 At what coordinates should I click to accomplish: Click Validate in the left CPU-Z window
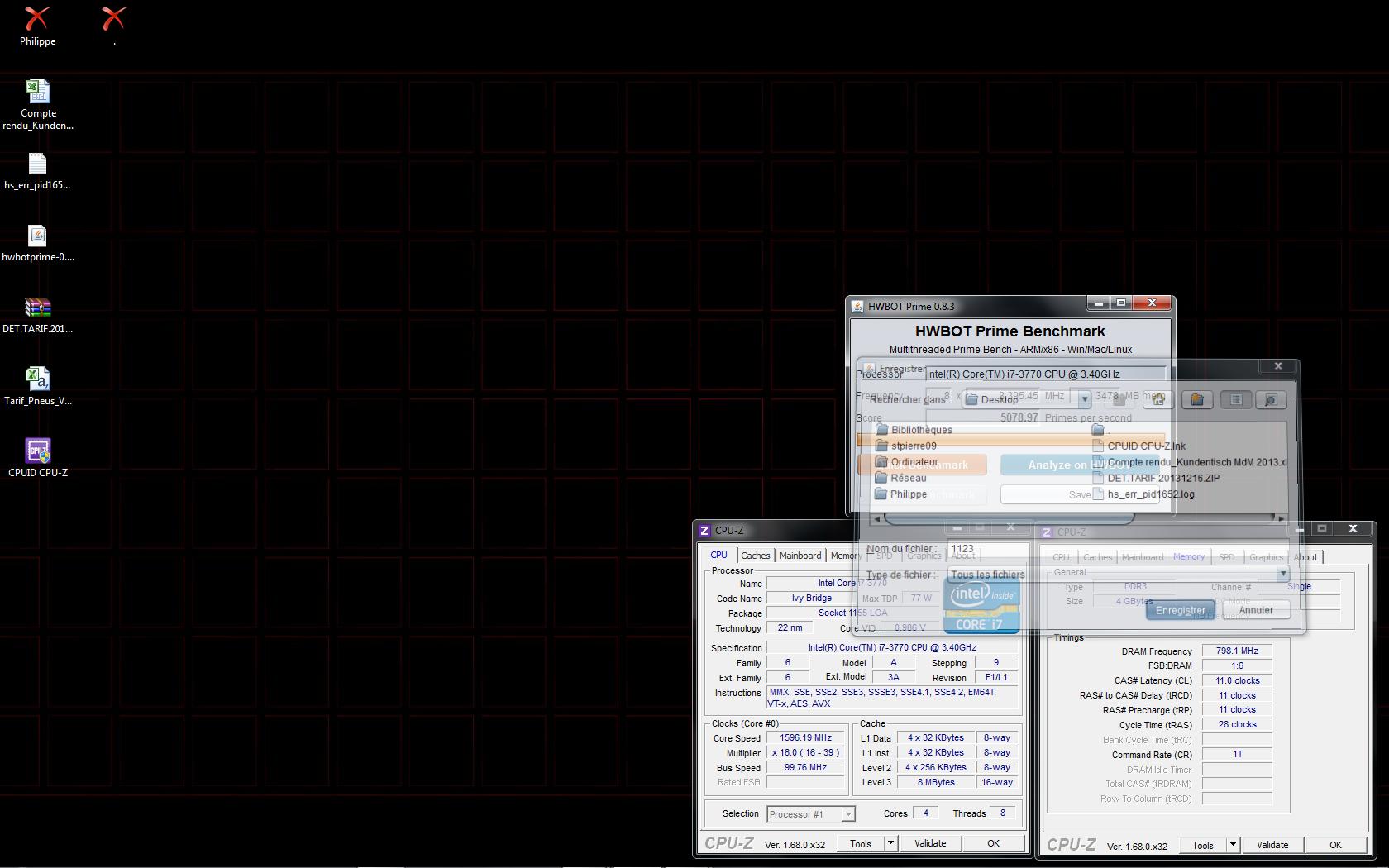tap(930, 843)
